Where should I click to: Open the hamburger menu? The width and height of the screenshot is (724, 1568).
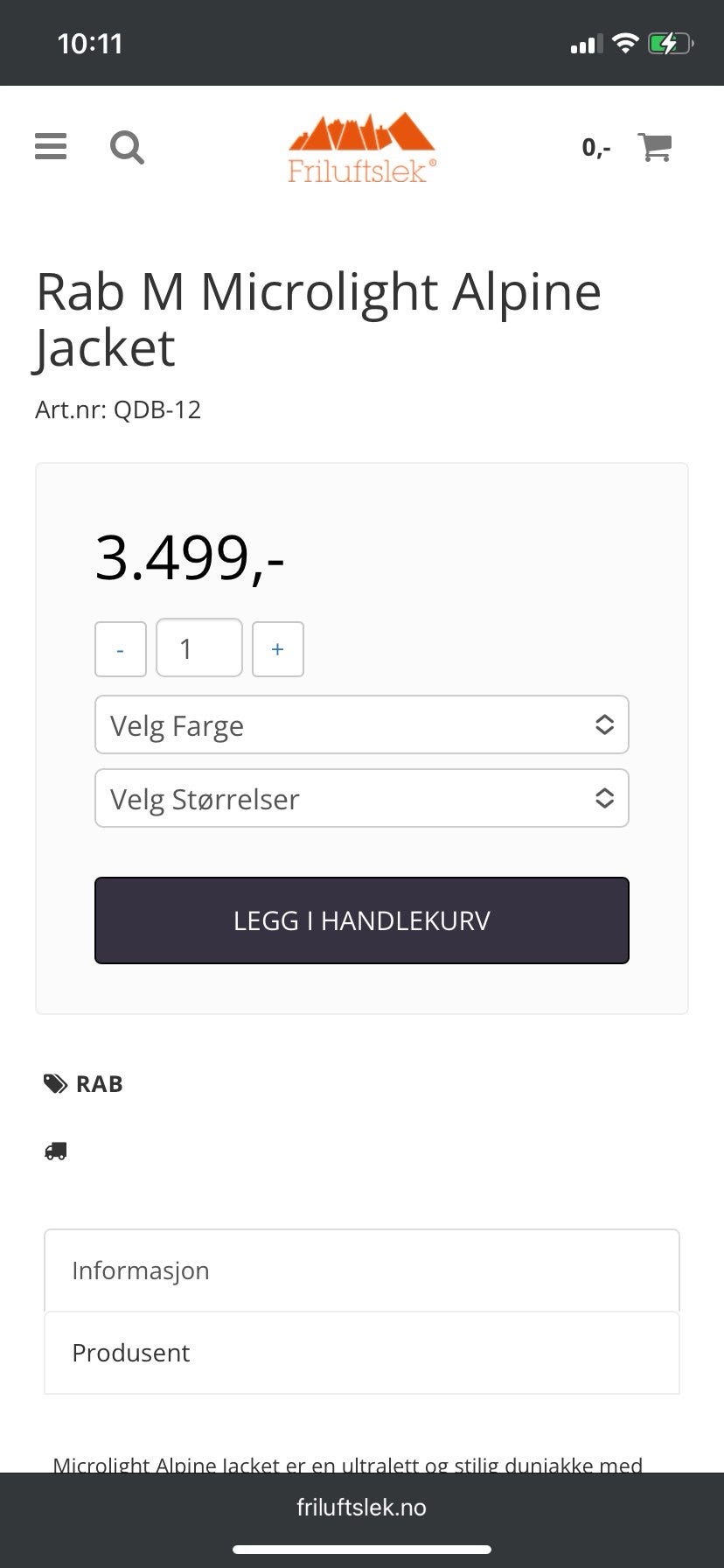51,146
